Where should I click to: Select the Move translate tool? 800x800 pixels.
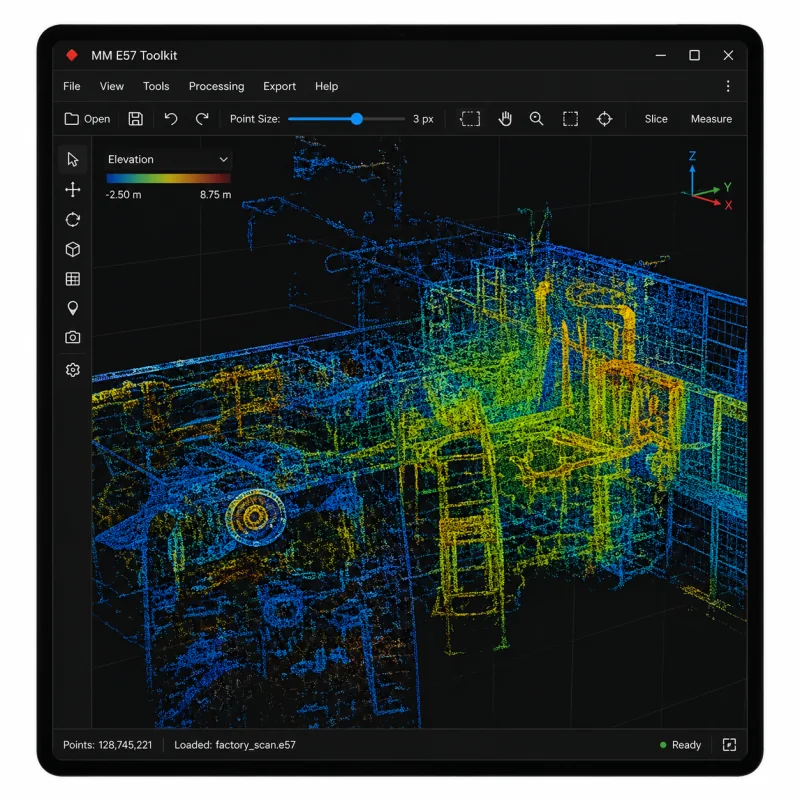point(72,190)
